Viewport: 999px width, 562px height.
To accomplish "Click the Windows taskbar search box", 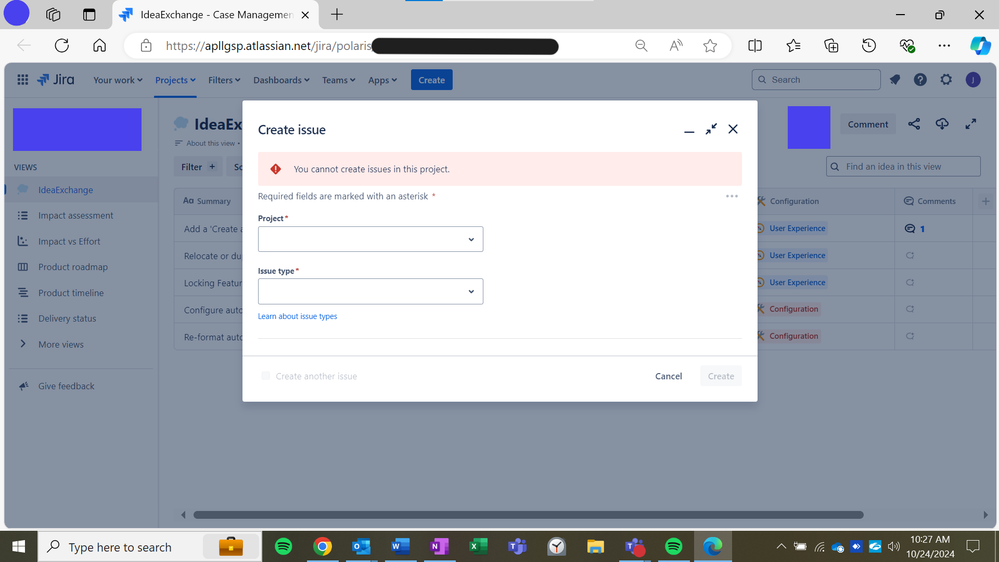I will 150,547.
